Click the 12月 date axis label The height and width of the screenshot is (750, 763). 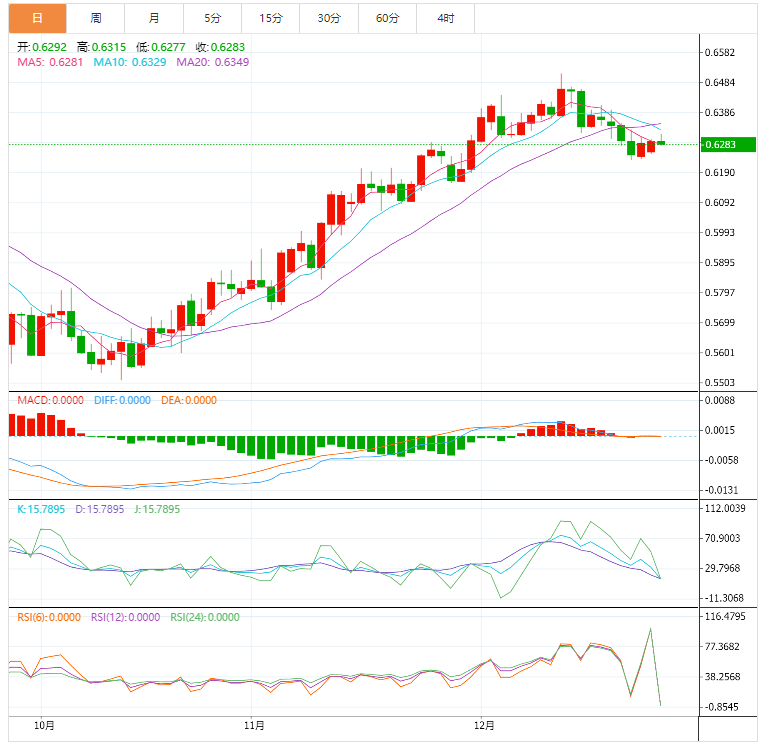(x=484, y=726)
